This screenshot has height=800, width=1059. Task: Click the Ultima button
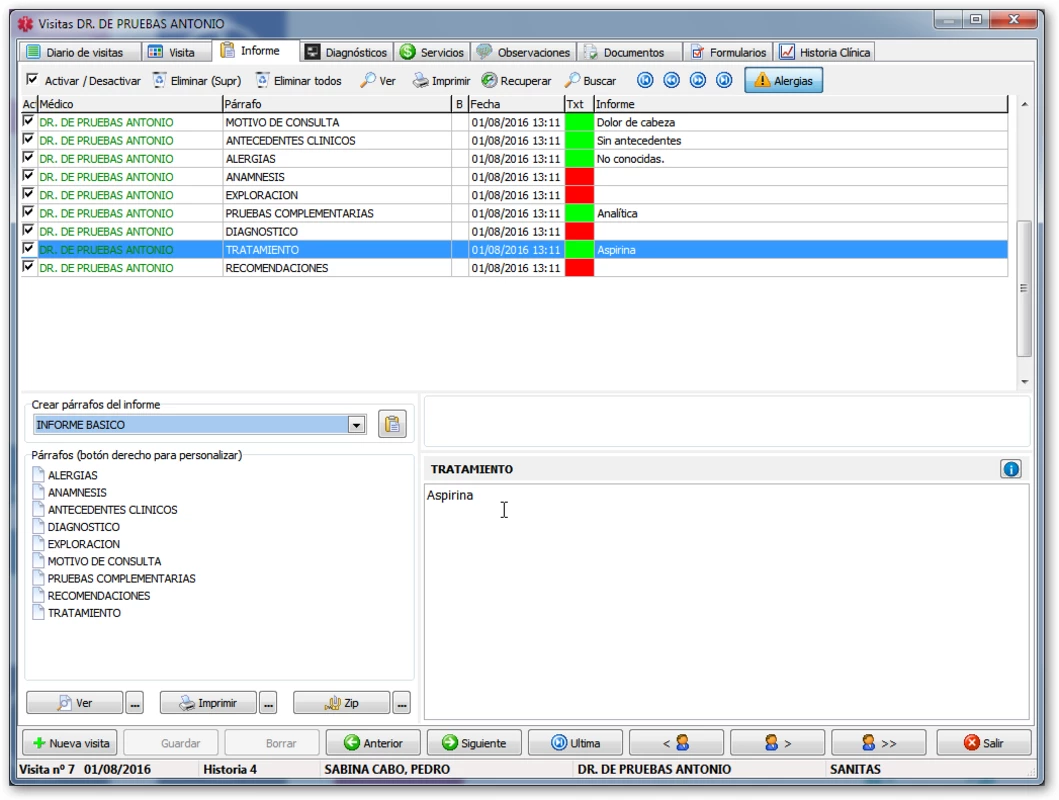pyautogui.click(x=575, y=743)
